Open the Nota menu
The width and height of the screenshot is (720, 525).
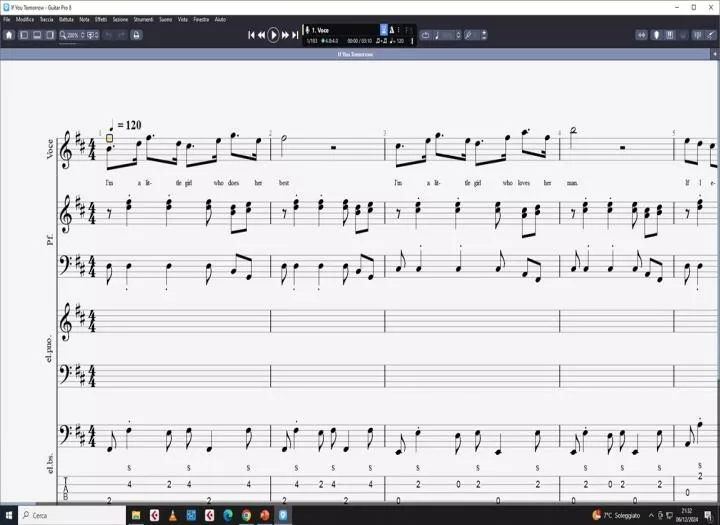pyautogui.click(x=84, y=19)
